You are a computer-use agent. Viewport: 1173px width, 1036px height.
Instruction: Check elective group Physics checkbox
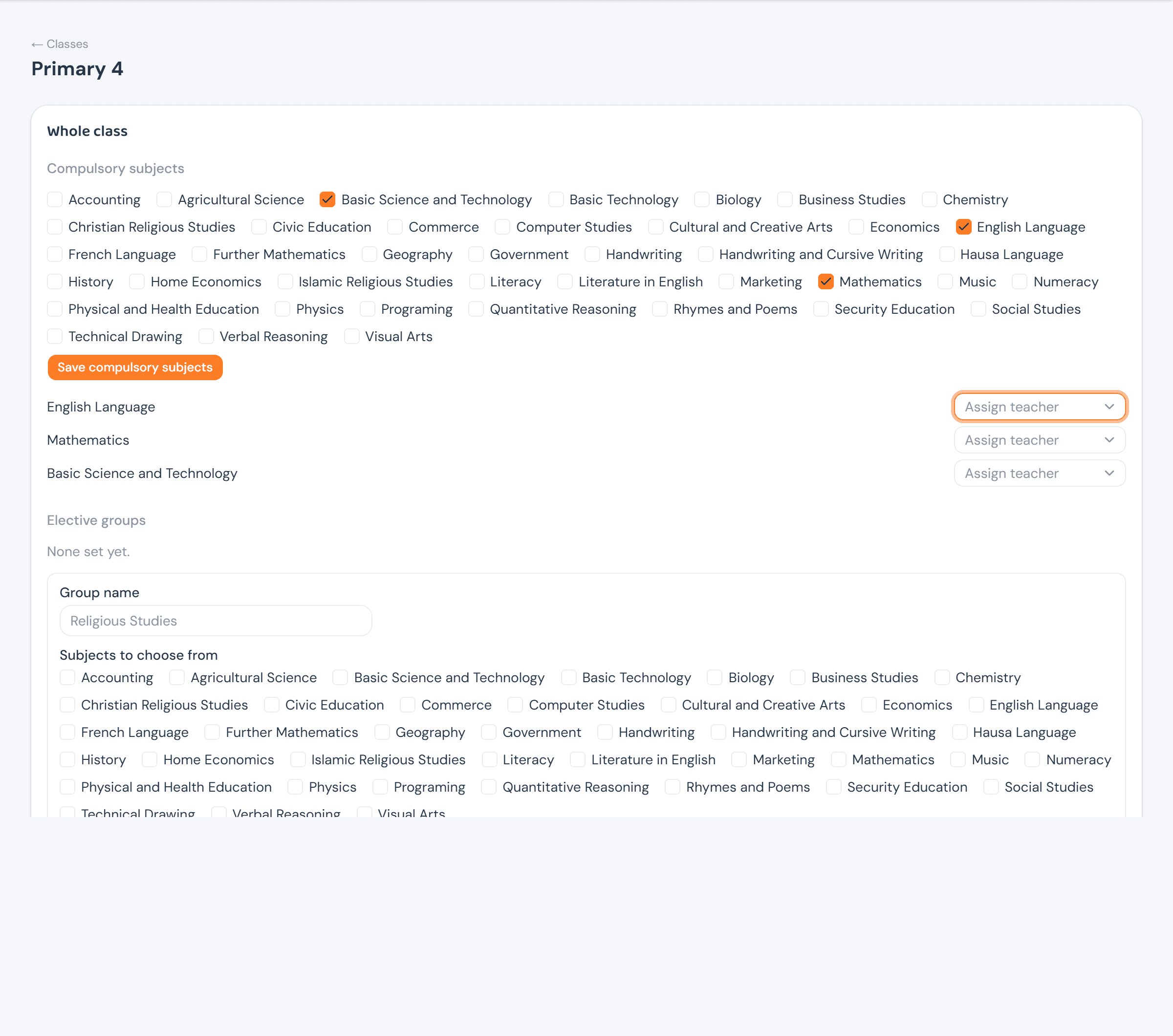click(296, 787)
